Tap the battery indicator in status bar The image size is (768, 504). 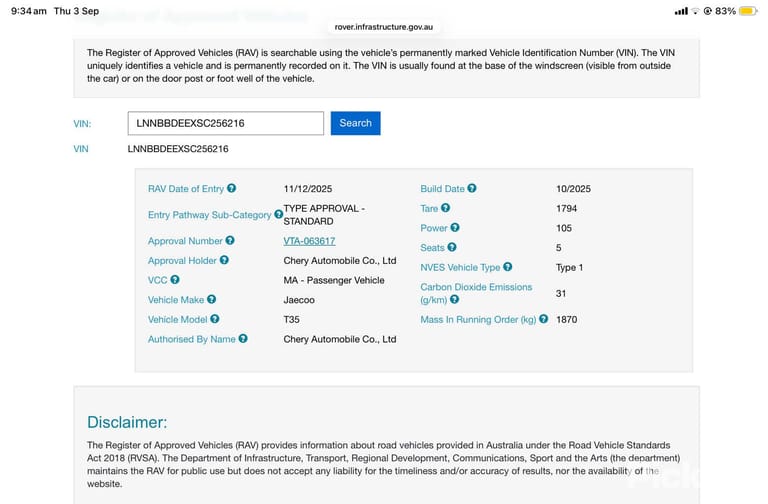coord(748,11)
